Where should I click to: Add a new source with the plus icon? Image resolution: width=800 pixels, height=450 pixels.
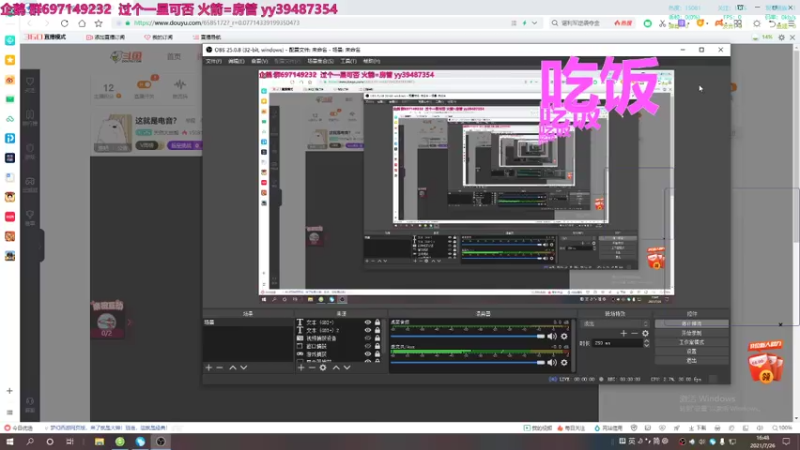click(301, 367)
